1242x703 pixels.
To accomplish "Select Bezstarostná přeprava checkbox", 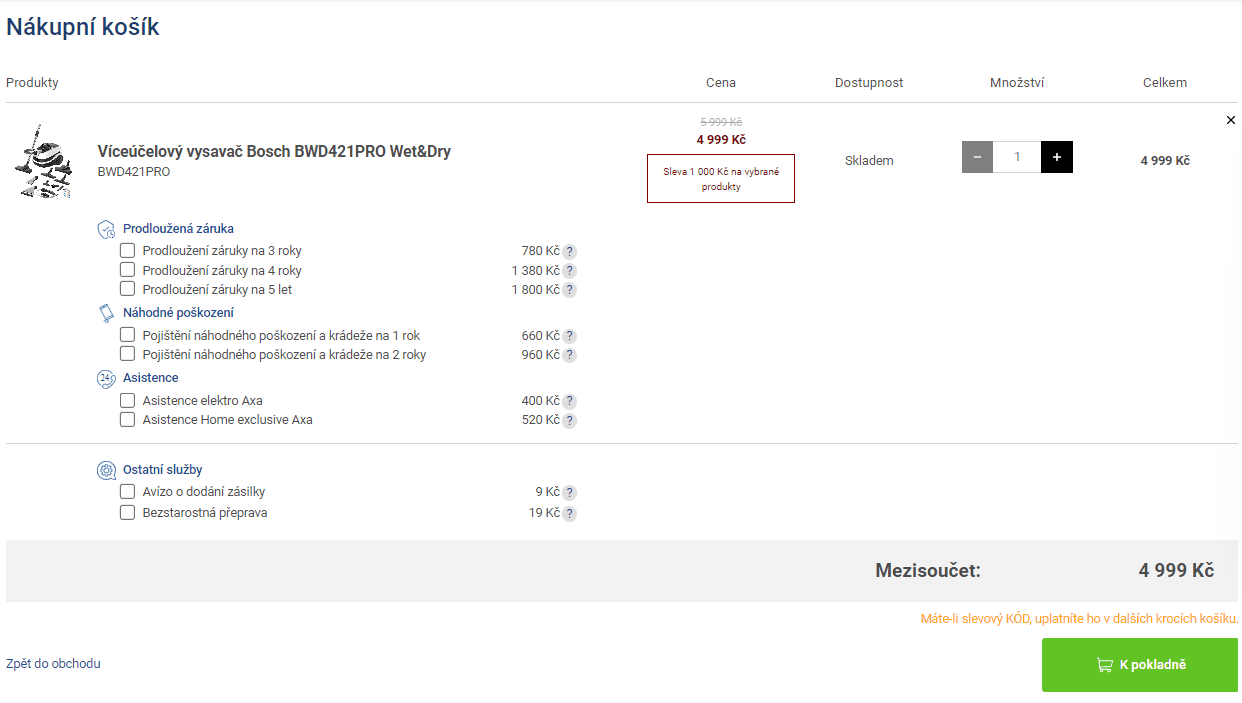I will (x=127, y=512).
